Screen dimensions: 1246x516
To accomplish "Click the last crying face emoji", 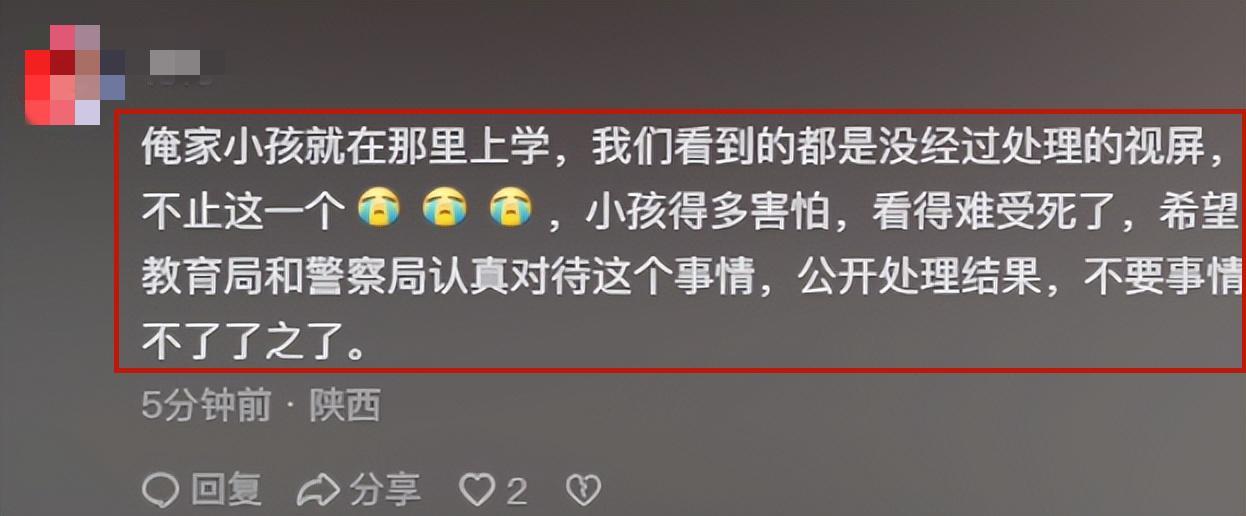I will click(511, 210).
